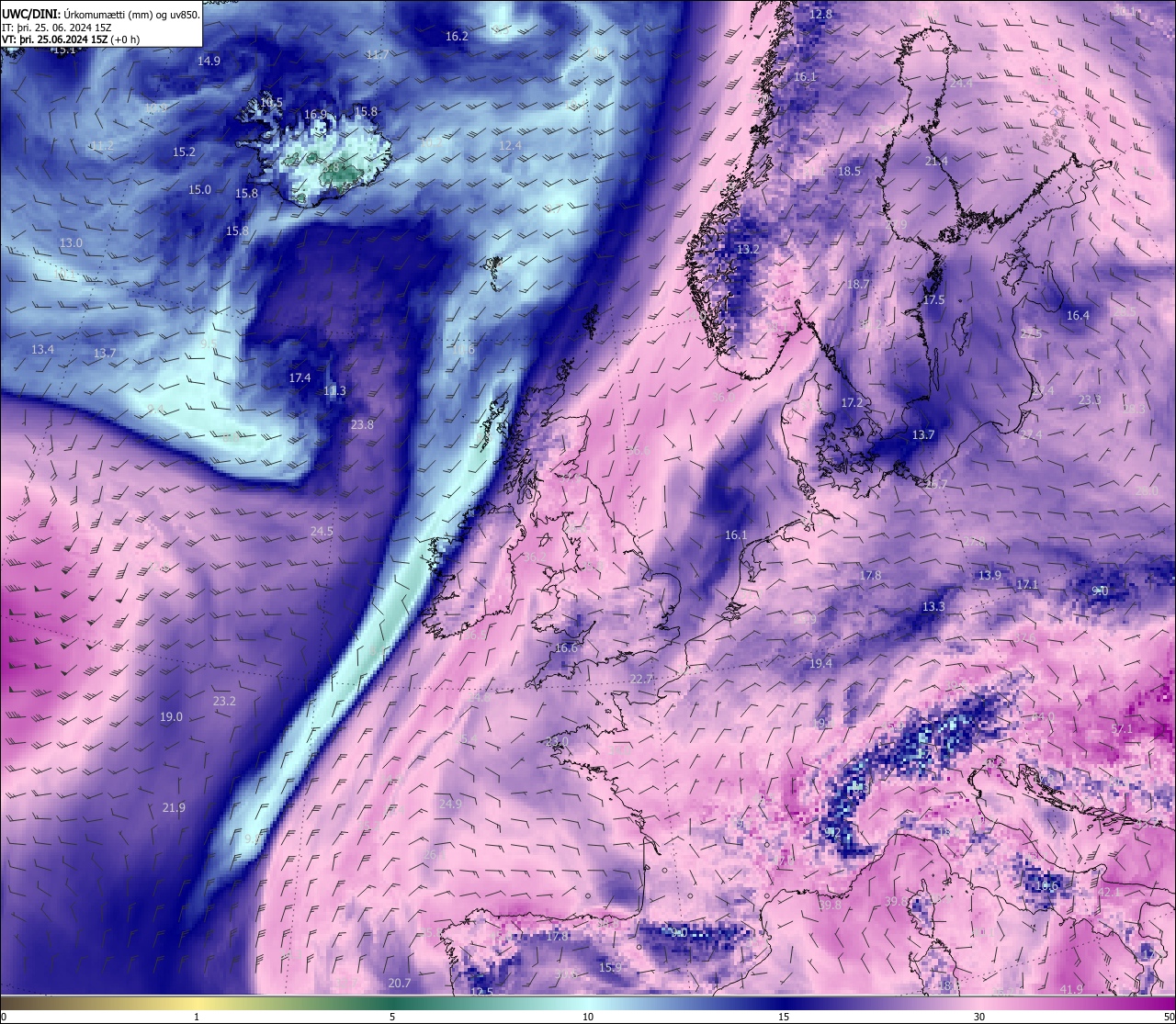This screenshot has height=1024, width=1176.
Task: Select the 11.3 value label
Action: [x=334, y=391]
